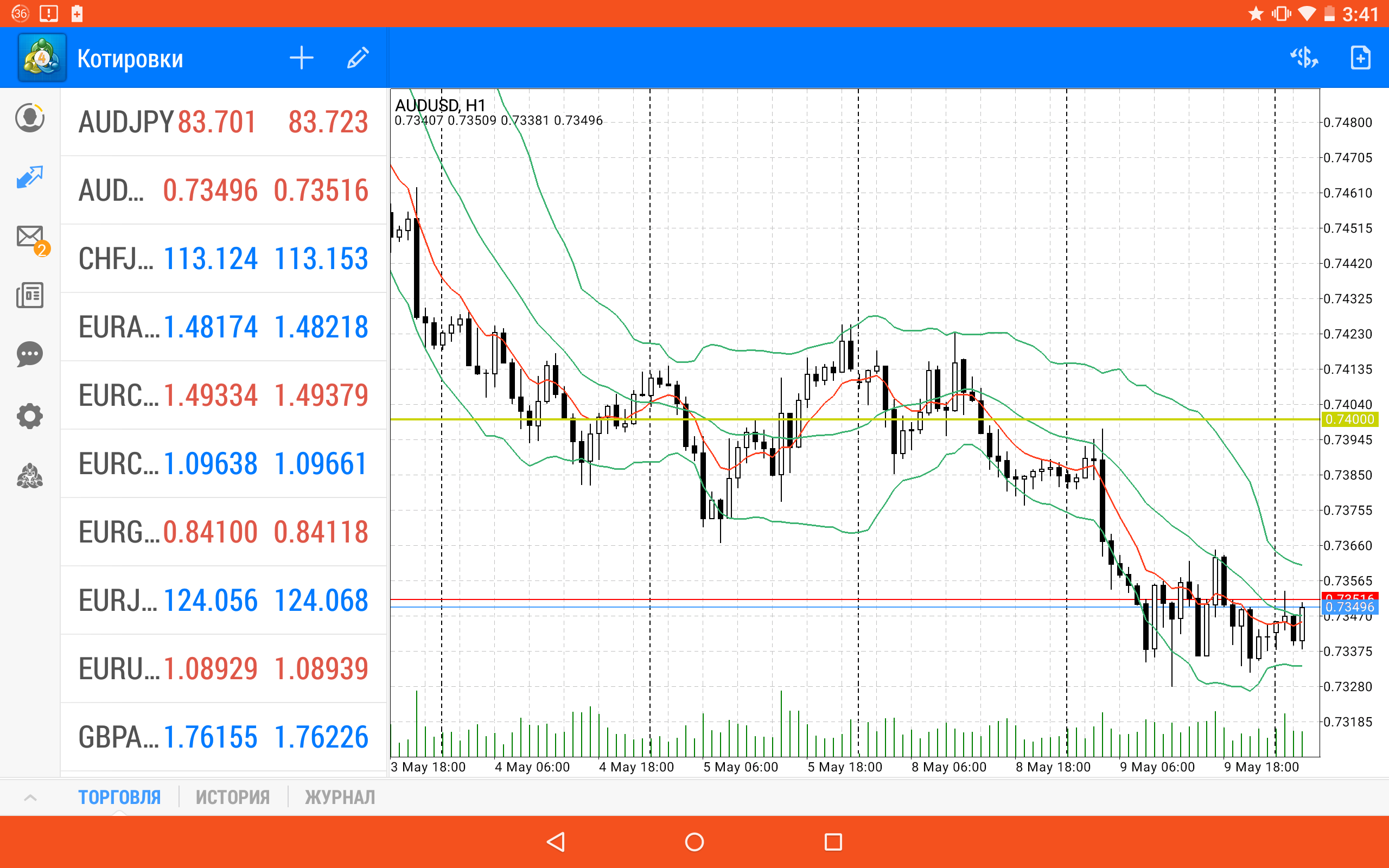
Task: Tap the 0.73185 price axis label
Action: click(x=1348, y=722)
